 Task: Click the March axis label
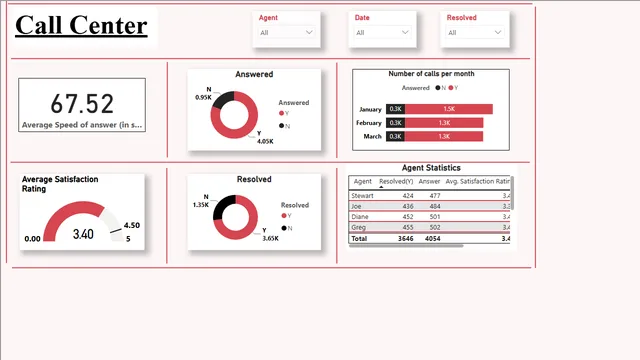[x=372, y=136]
